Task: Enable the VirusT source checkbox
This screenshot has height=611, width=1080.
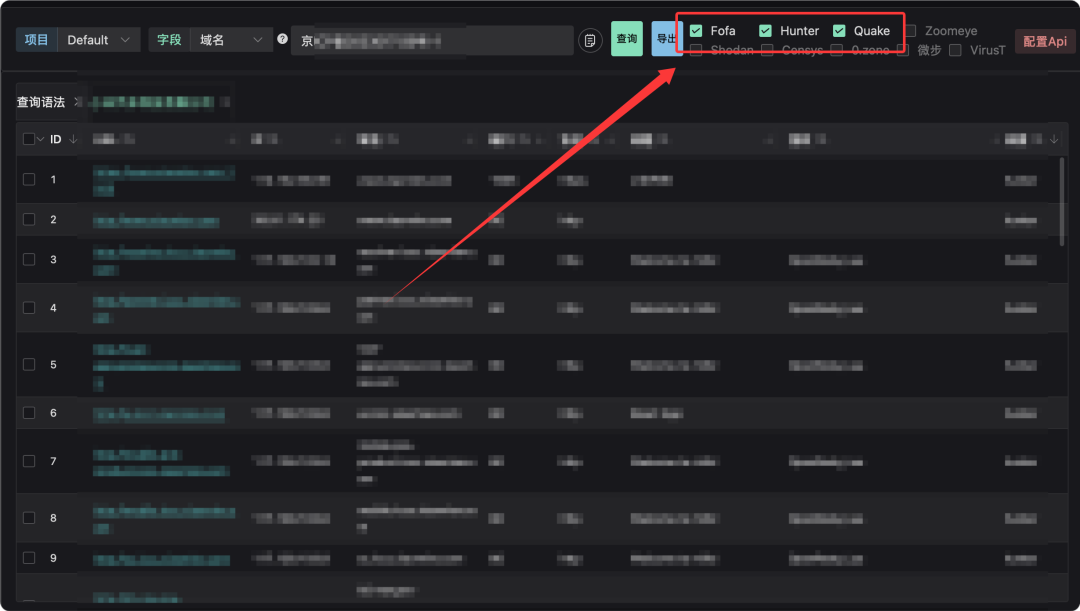Action: pyautogui.click(x=955, y=50)
